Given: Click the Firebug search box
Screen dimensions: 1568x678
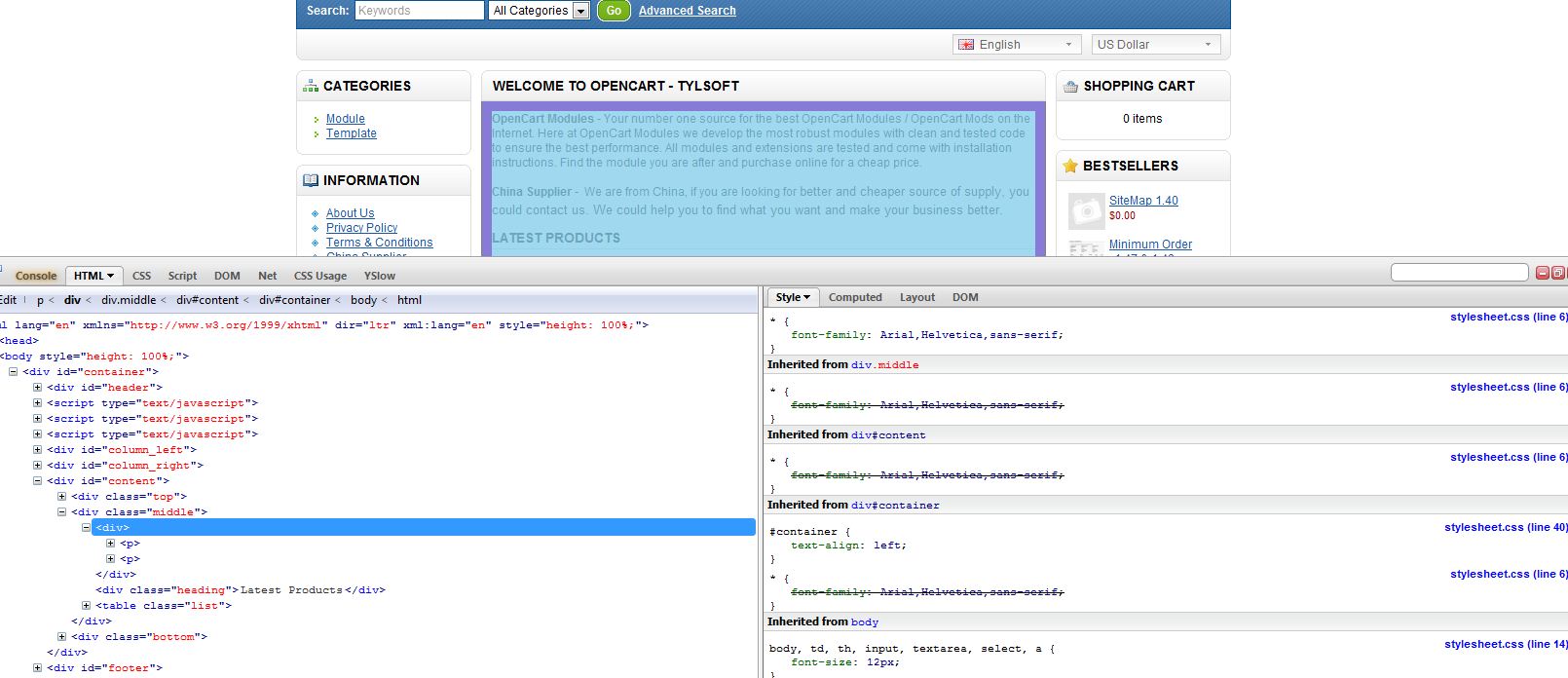Looking at the screenshot, I should (x=1459, y=273).
